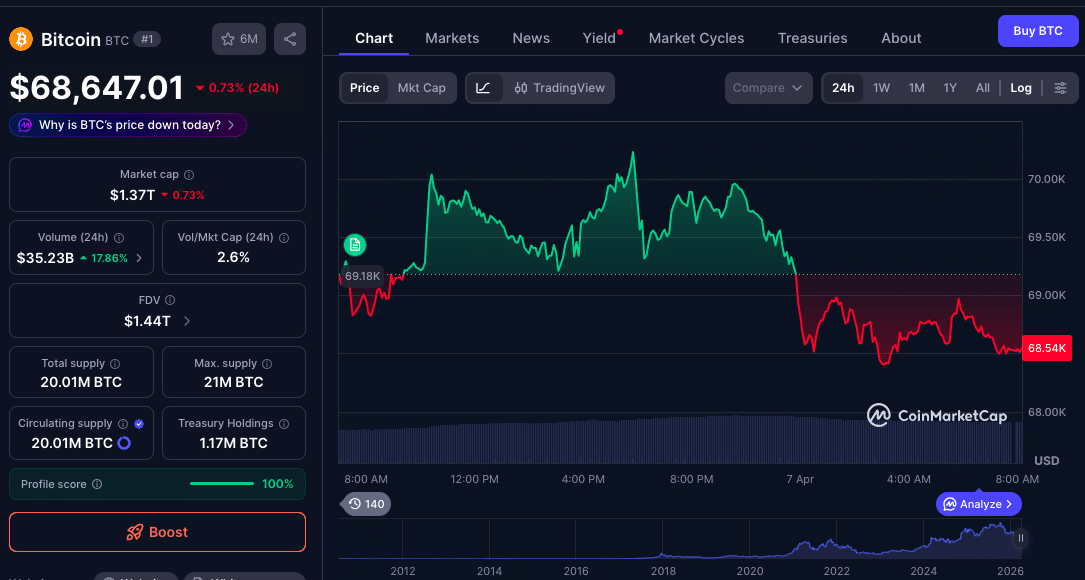The image size is (1085, 580).
Task: Open the Yield tab
Action: [599, 38]
